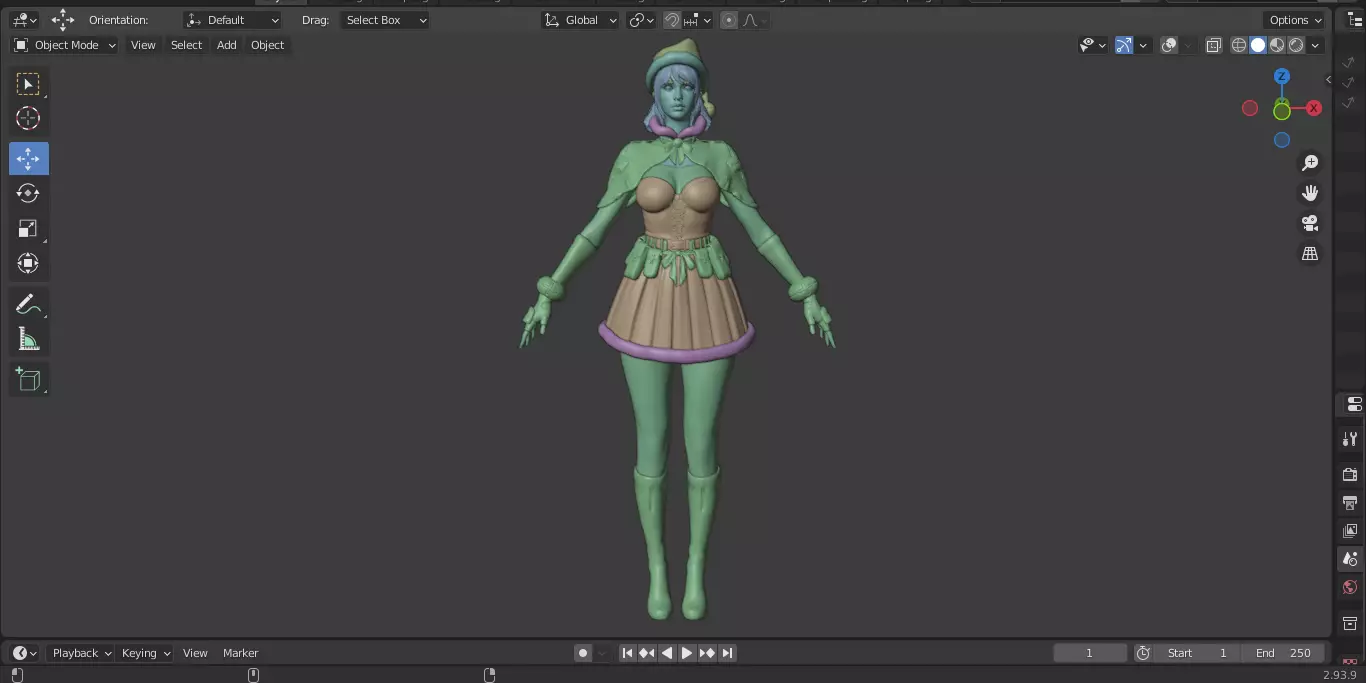Click the blue Z axis gizmo handle
This screenshot has width=1366, height=683.
tap(1282, 76)
